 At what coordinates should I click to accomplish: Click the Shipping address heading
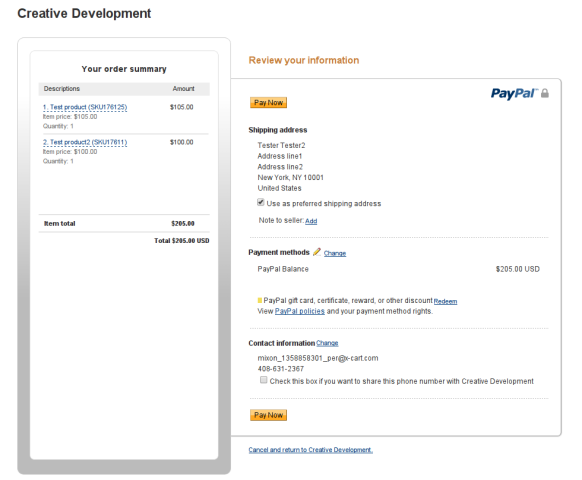[x=278, y=130]
